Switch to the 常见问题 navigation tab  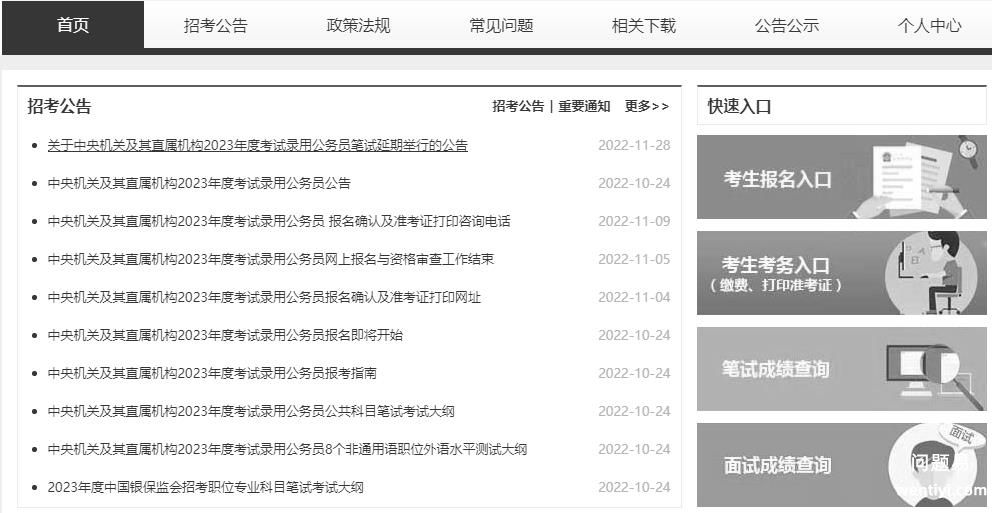(501, 26)
